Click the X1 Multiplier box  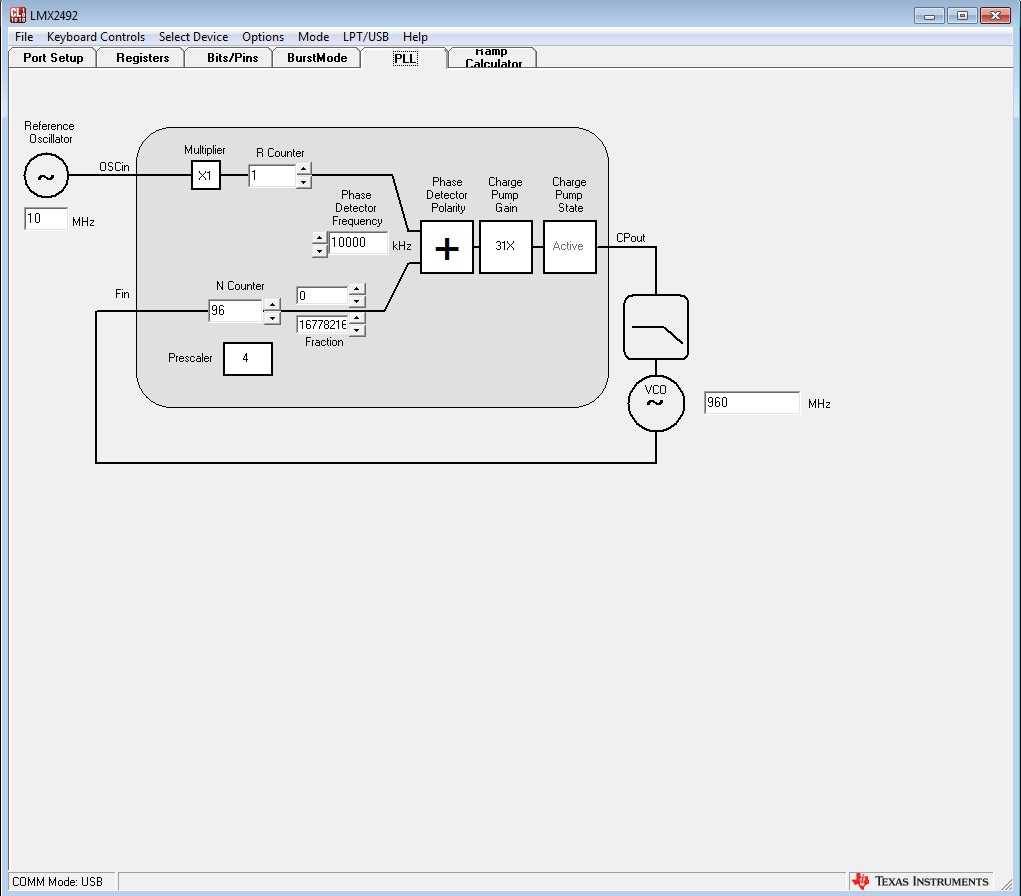coord(206,175)
